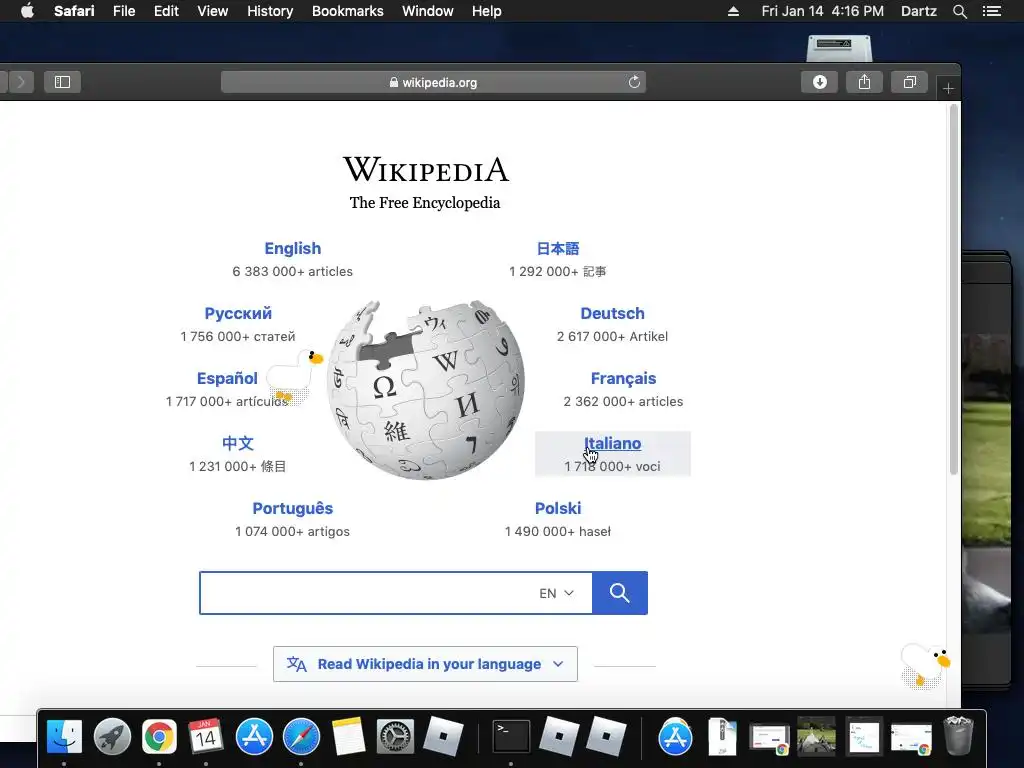Open the Español Wikipedia link
Screen dimensions: 1024x768
tap(227, 378)
